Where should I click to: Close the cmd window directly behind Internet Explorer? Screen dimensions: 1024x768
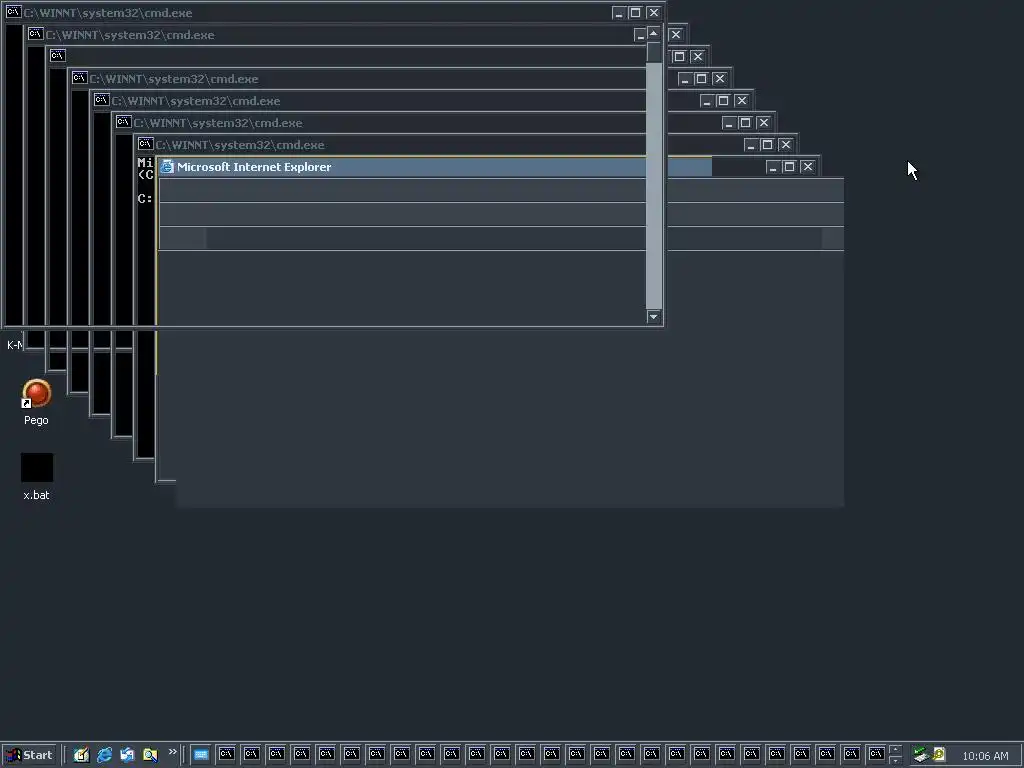click(786, 144)
